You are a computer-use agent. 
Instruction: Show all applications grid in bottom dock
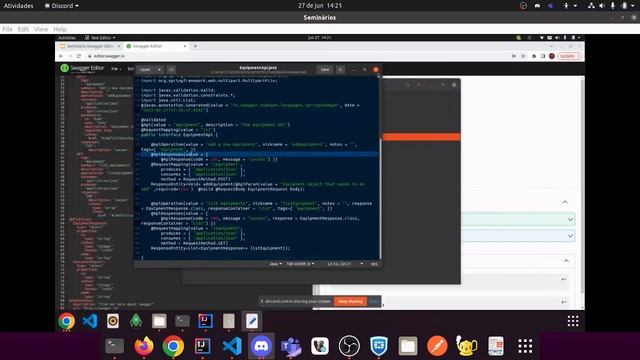[525, 346]
